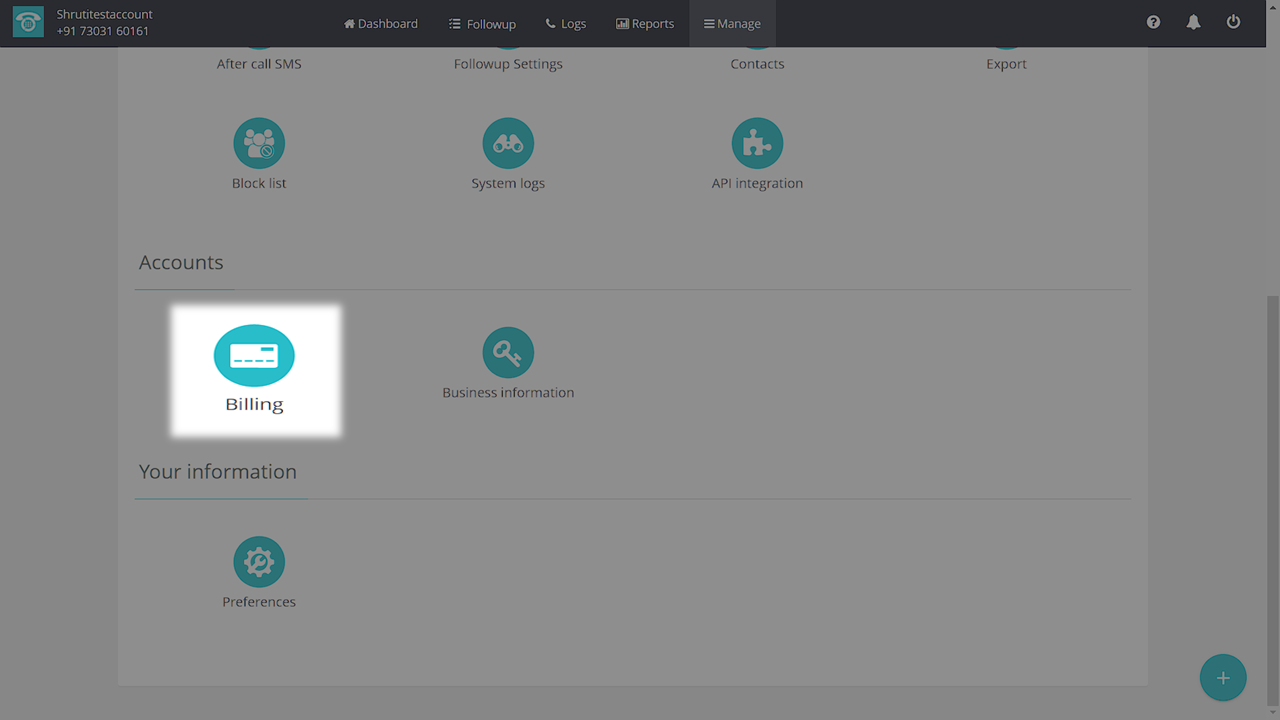Open the Preferences gear icon
This screenshot has width=1280, height=720.
[259, 562]
